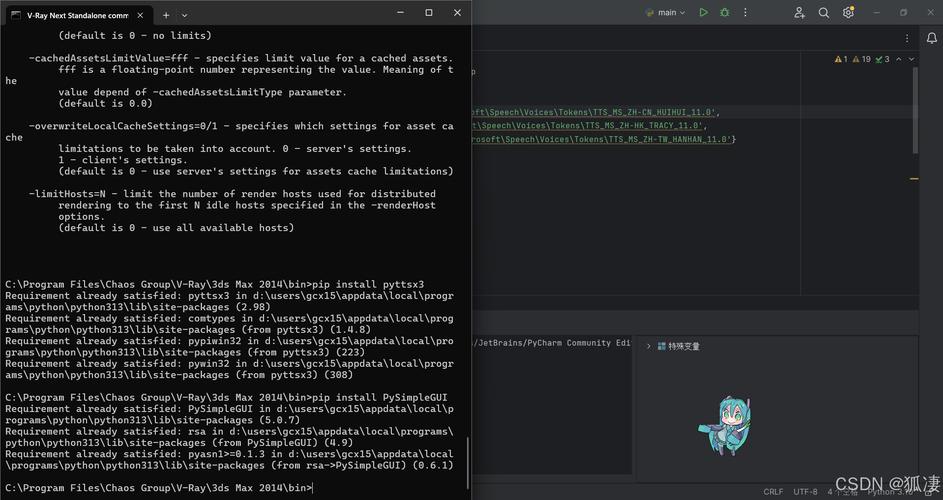Open the TTS_MS_ZH-CN_HUIHUI_11.0 registry path link
Viewport: 943px width, 500px height.
tap(594, 113)
